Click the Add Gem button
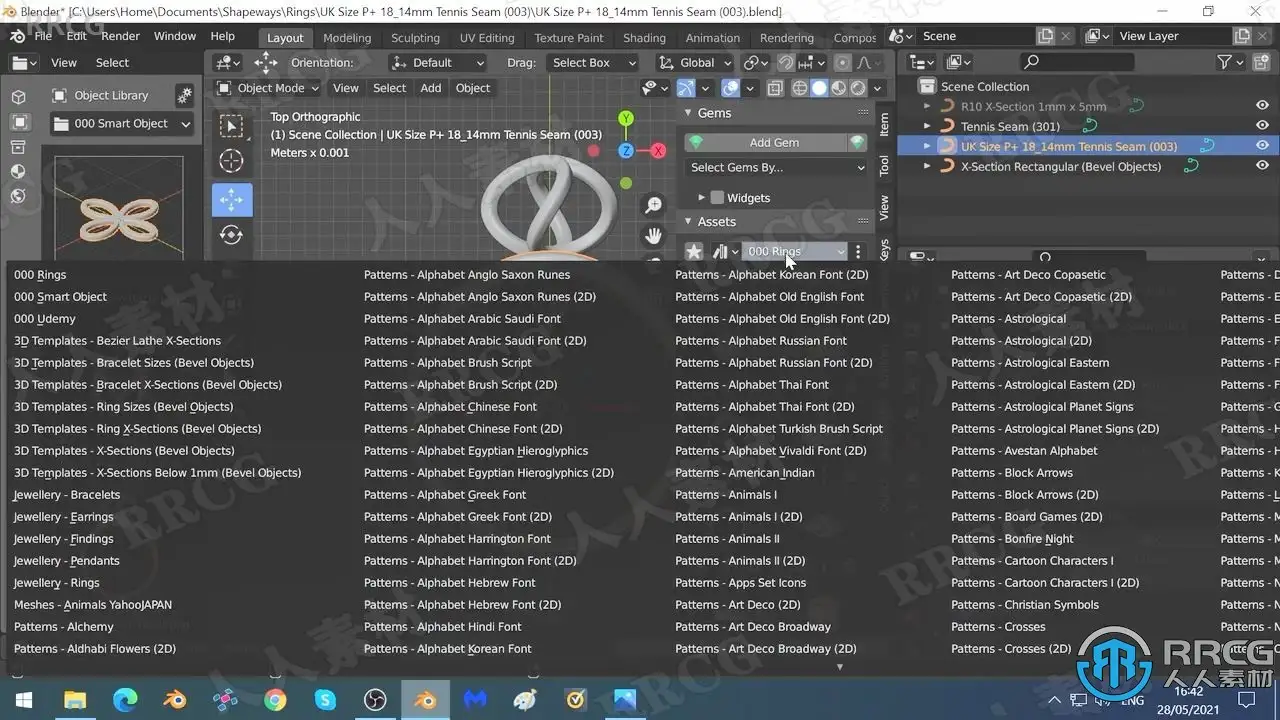The image size is (1280, 720). pyautogui.click(x=766, y=142)
